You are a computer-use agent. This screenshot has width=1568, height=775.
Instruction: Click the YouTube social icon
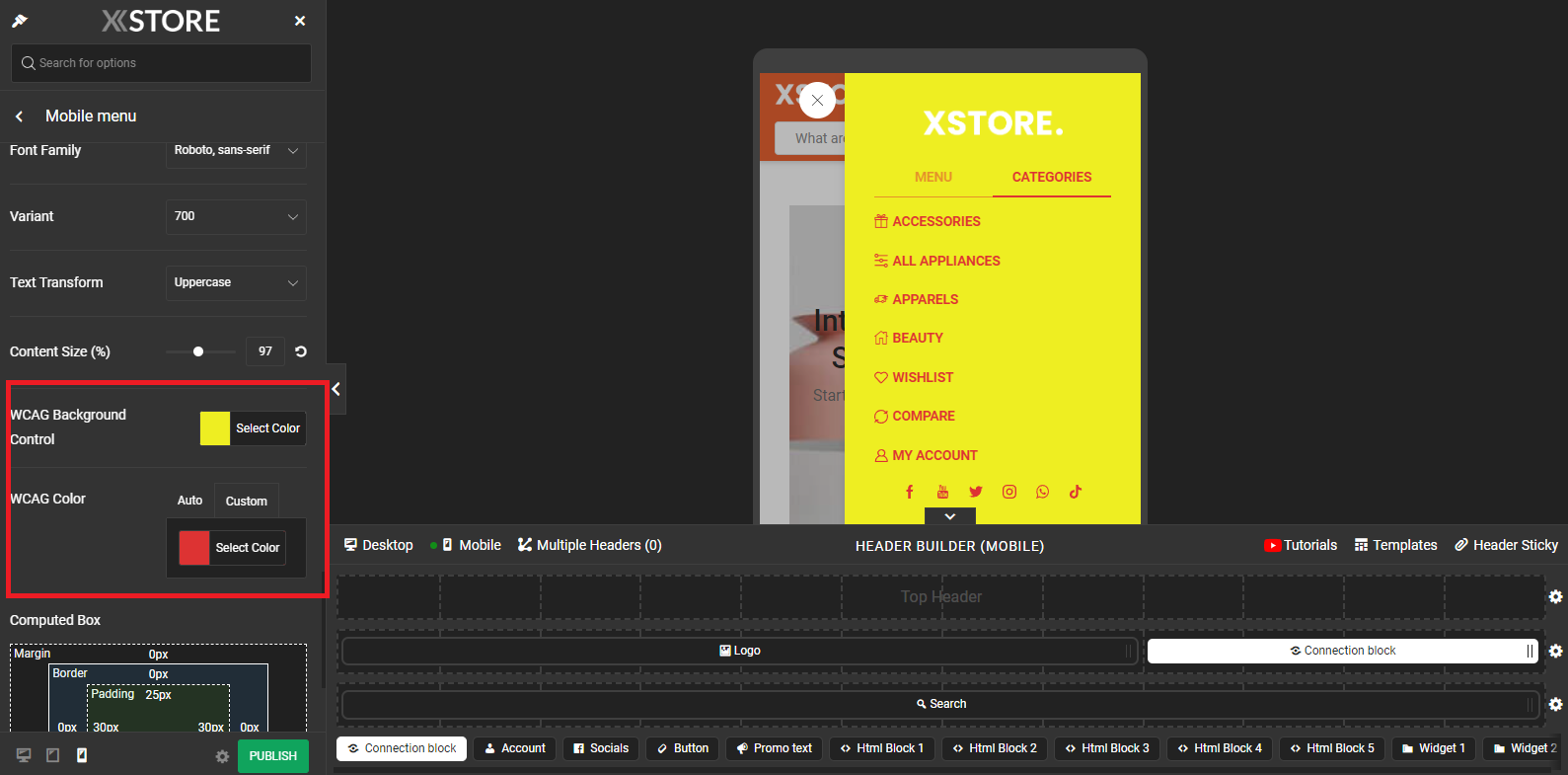942,492
